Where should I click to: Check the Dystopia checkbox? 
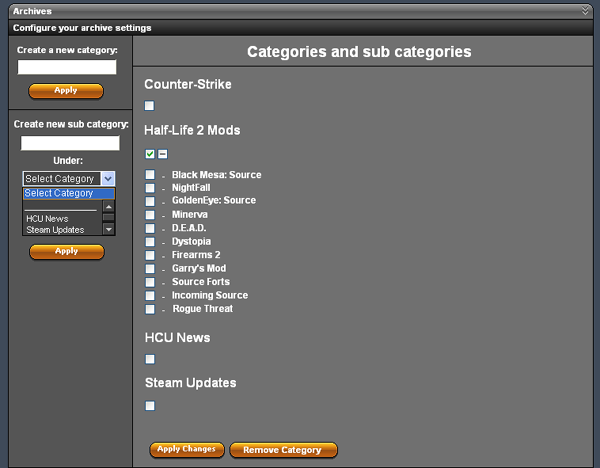click(x=150, y=241)
